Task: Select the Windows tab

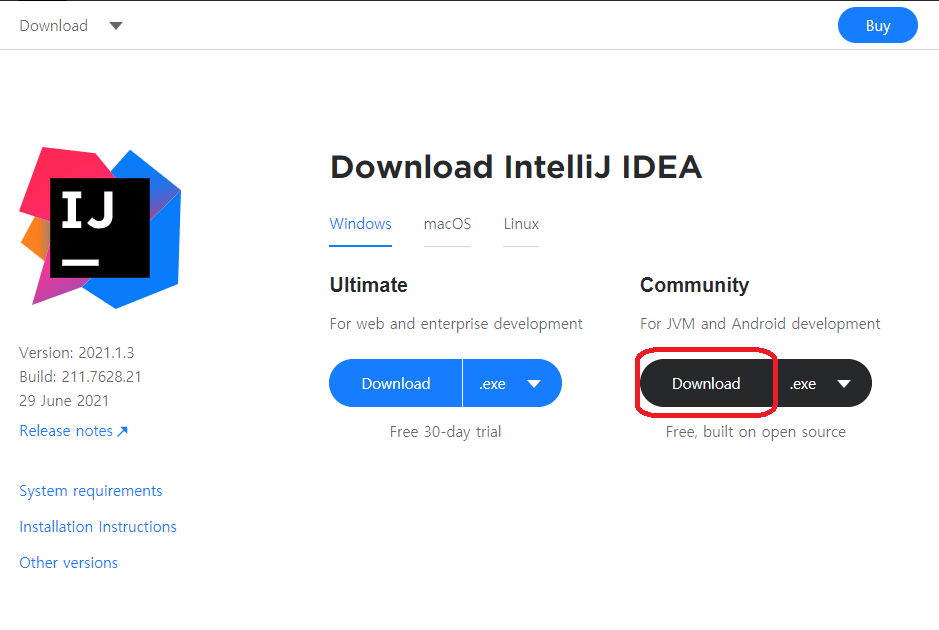Action: (361, 224)
